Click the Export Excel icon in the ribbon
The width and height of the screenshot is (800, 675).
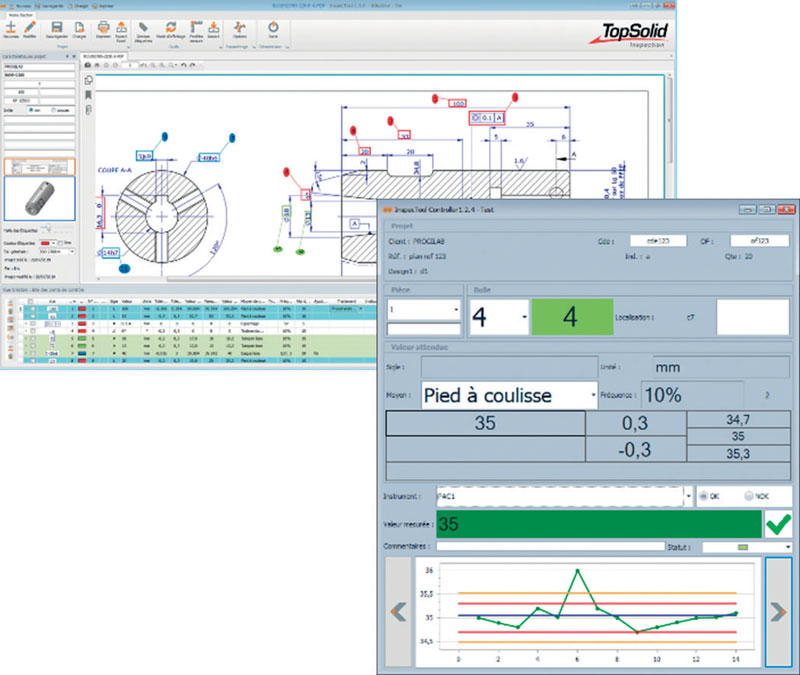[x=121, y=27]
